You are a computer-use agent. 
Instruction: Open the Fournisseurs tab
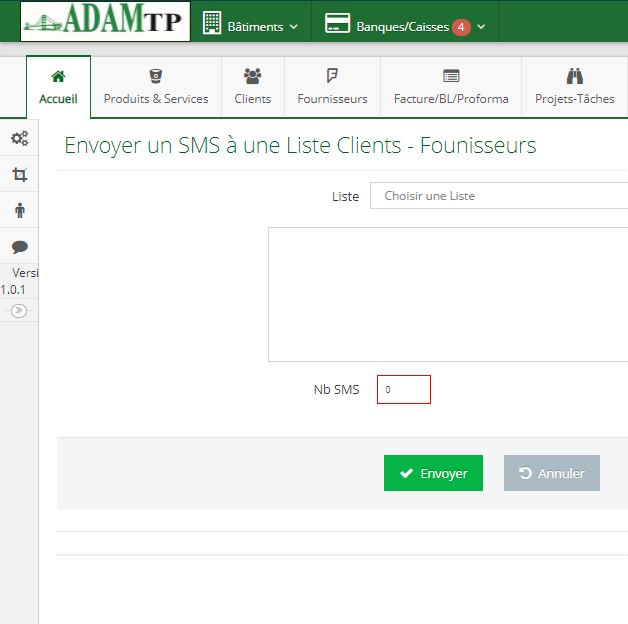(x=332, y=88)
